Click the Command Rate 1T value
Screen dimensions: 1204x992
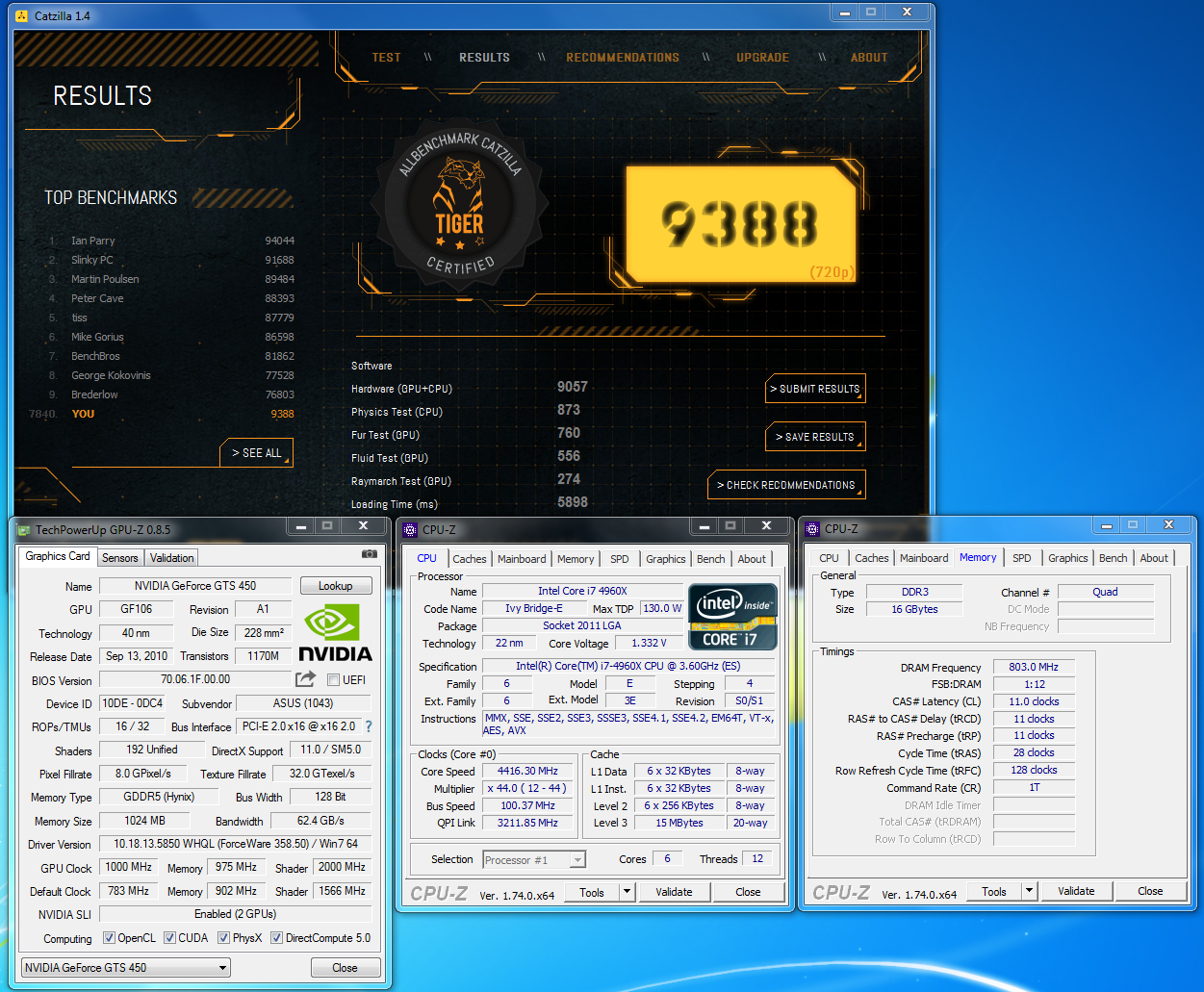pos(1034,787)
